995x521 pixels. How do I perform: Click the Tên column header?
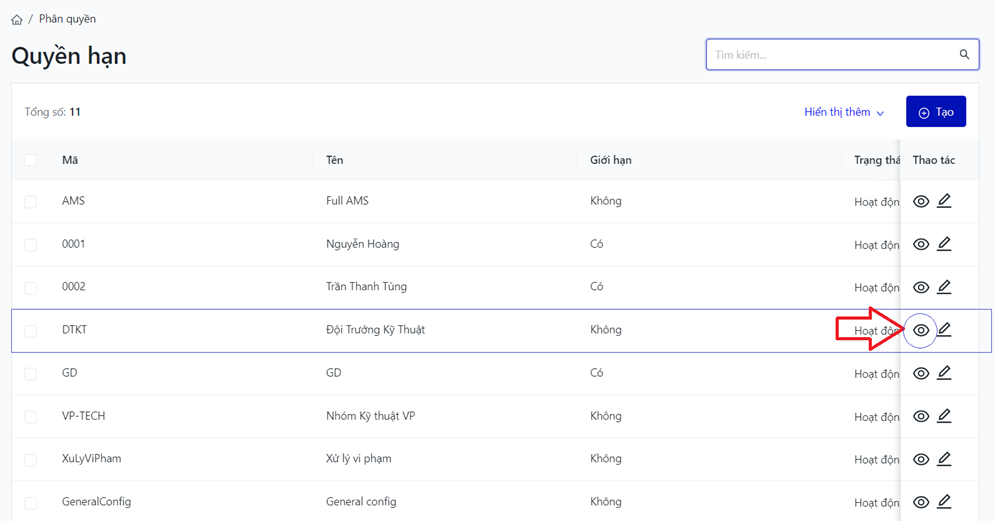pos(335,160)
